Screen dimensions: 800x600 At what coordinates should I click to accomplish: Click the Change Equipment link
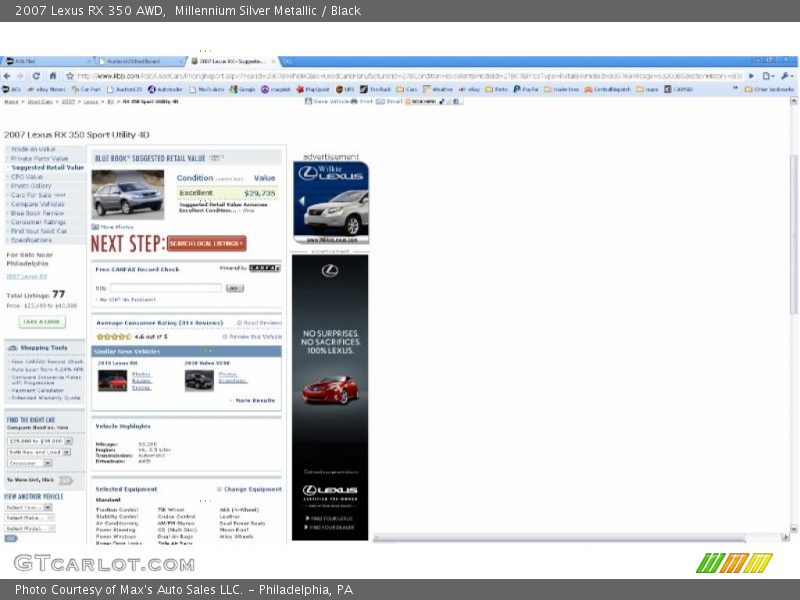pos(249,489)
